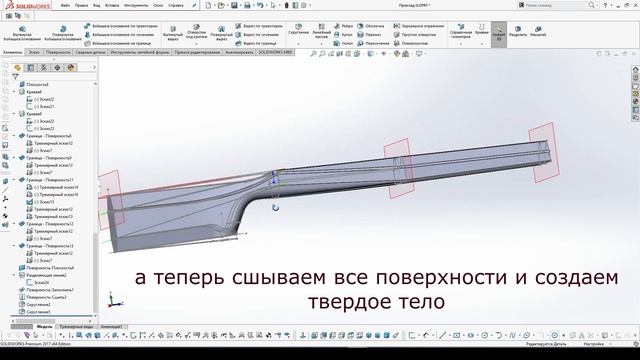The height and width of the screenshot is (360, 640).
Task: Click the Extruded Boss/Base tool icon
Action: coord(22,29)
